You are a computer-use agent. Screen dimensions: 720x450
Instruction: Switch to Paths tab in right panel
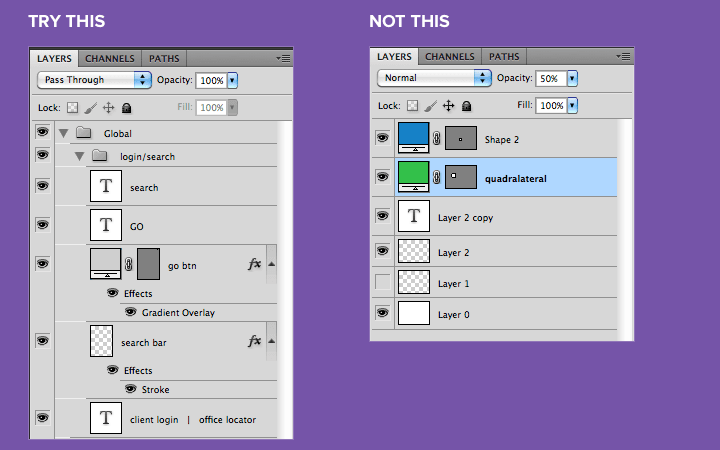(504, 57)
